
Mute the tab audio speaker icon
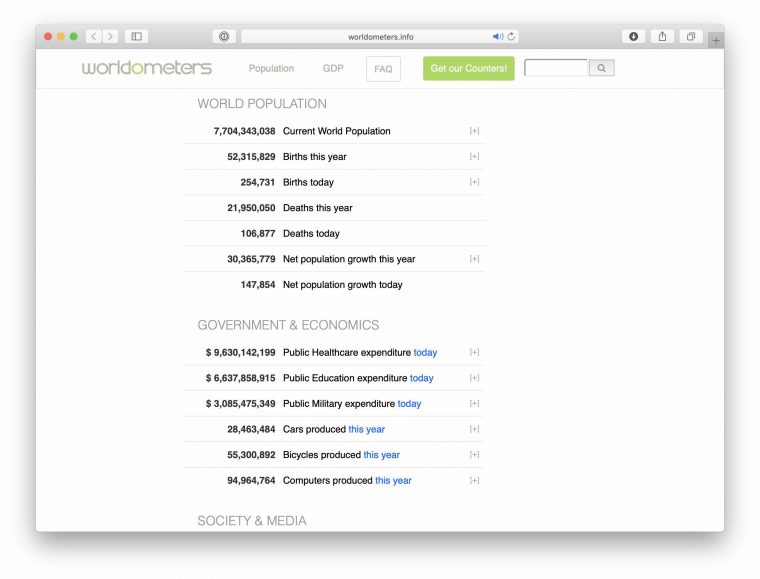coord(498,36)
